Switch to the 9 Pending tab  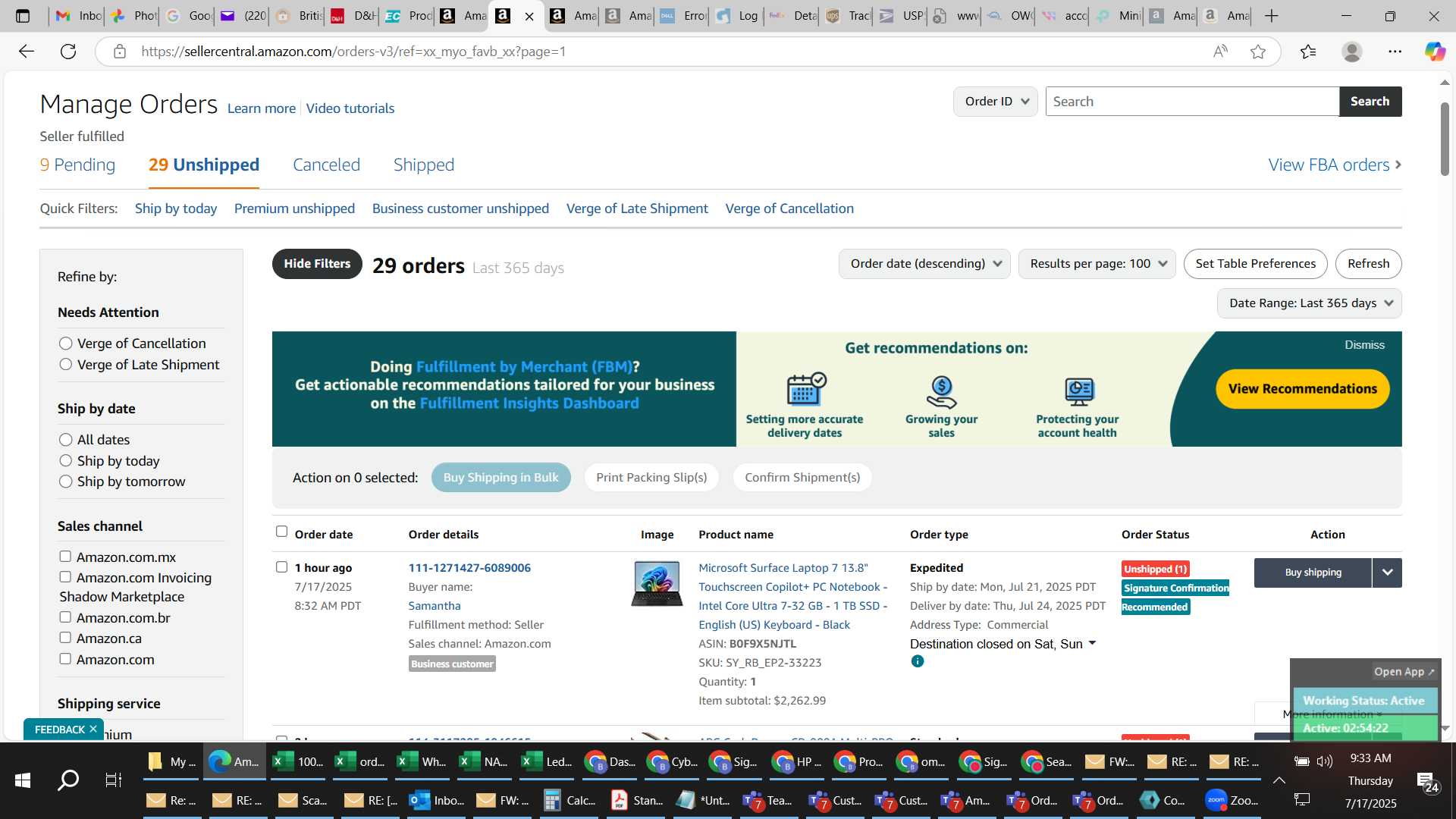click(77, 165)
